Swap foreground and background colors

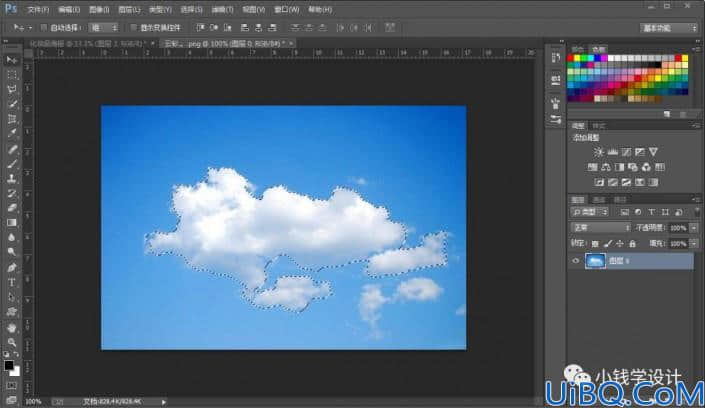pos(17,354)
